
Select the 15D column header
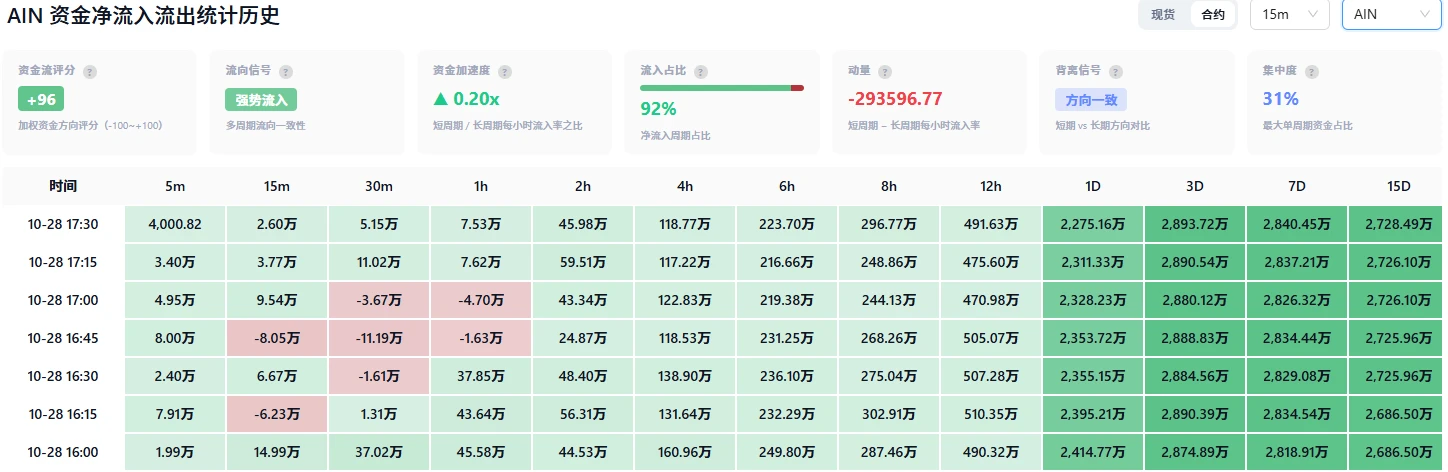pyautogui.click(x=1398, y=186)
